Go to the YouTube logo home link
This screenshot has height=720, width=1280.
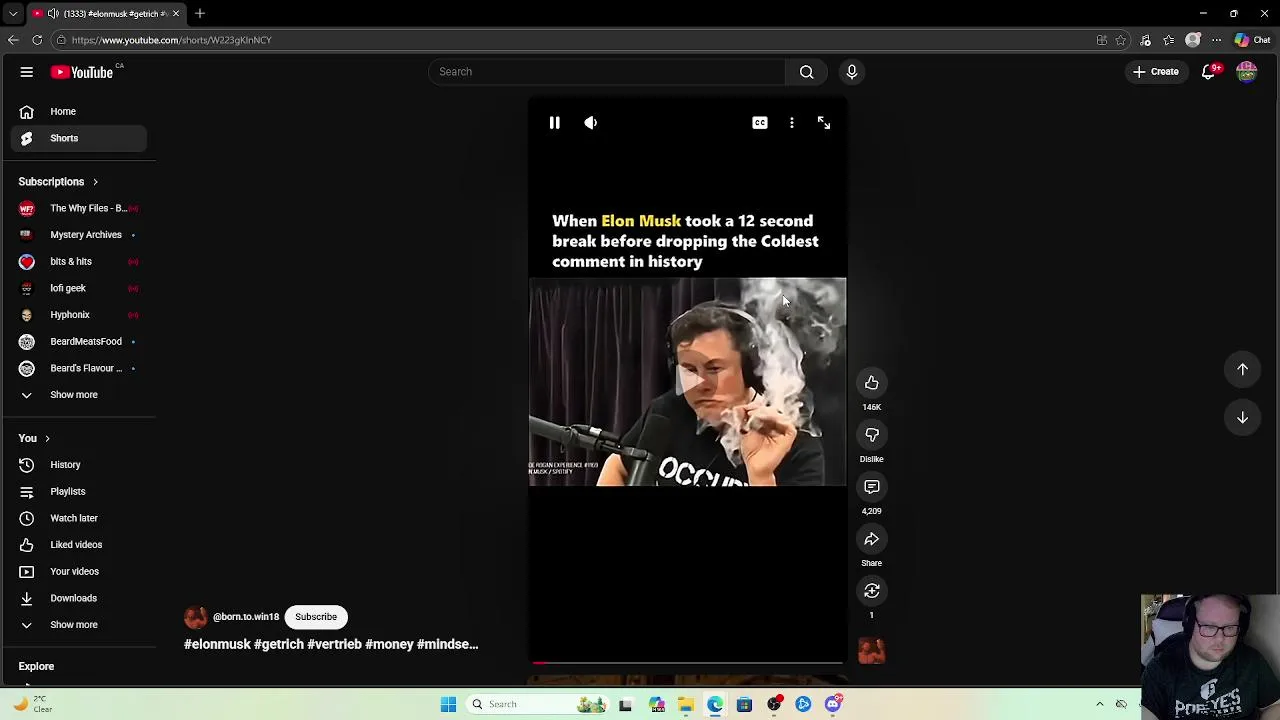(82, 72)
